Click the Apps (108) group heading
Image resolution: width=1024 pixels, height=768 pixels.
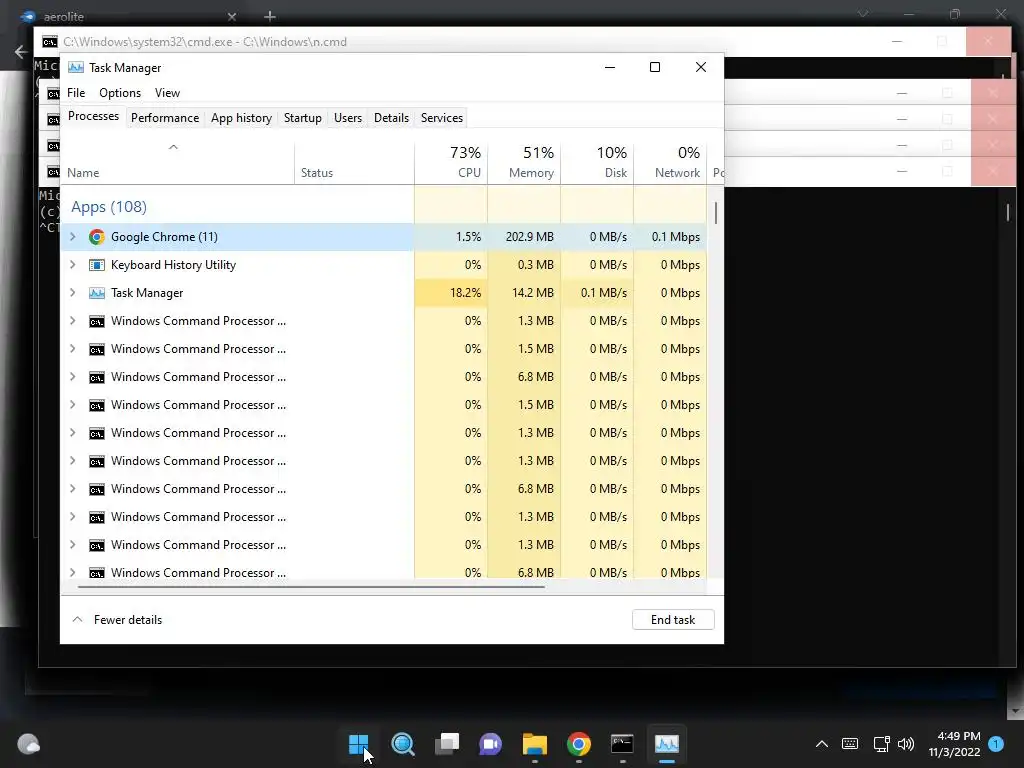tap(108, 207)
